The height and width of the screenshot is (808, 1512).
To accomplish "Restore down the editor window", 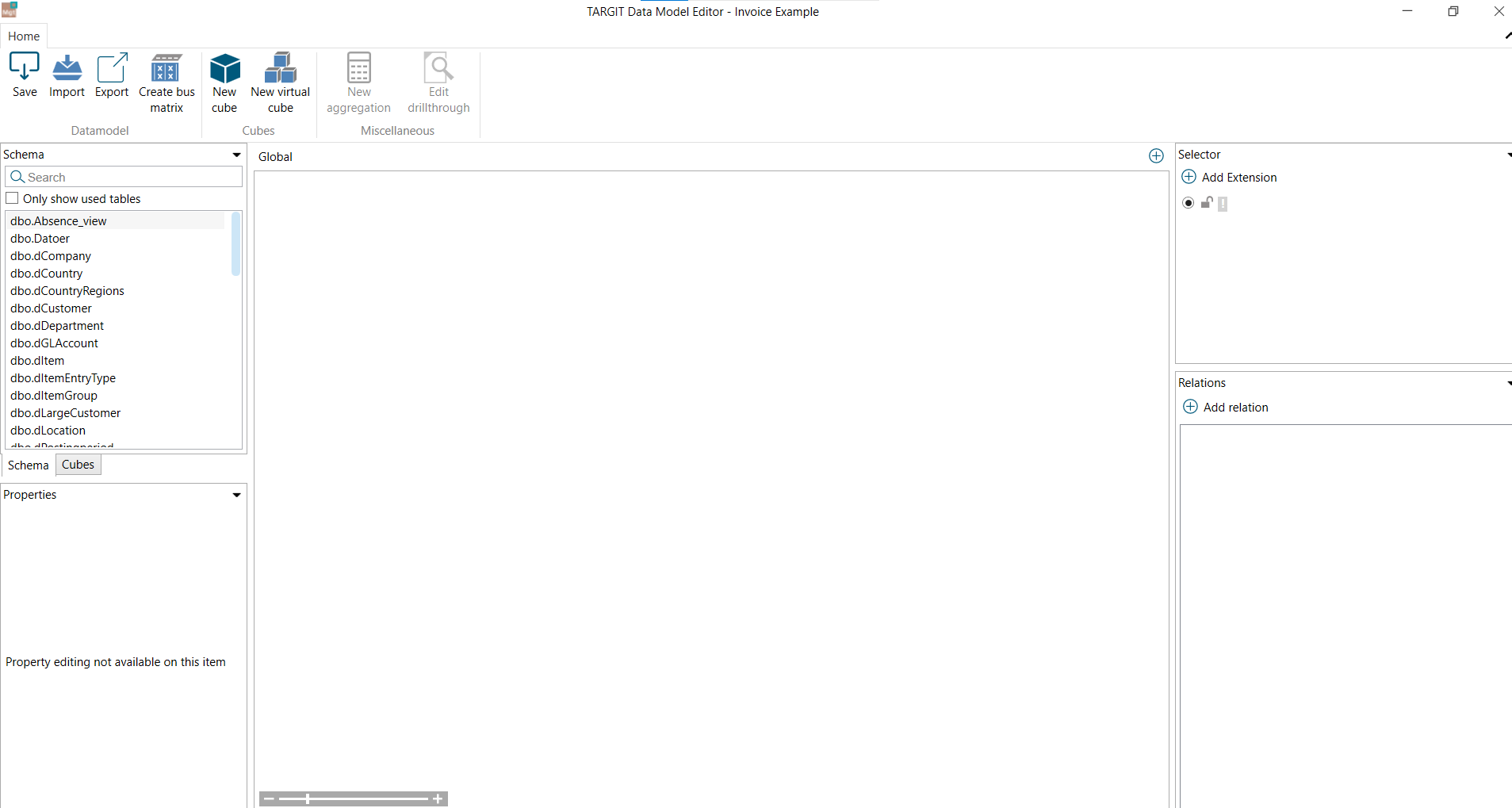I will tap(1453, 11).
